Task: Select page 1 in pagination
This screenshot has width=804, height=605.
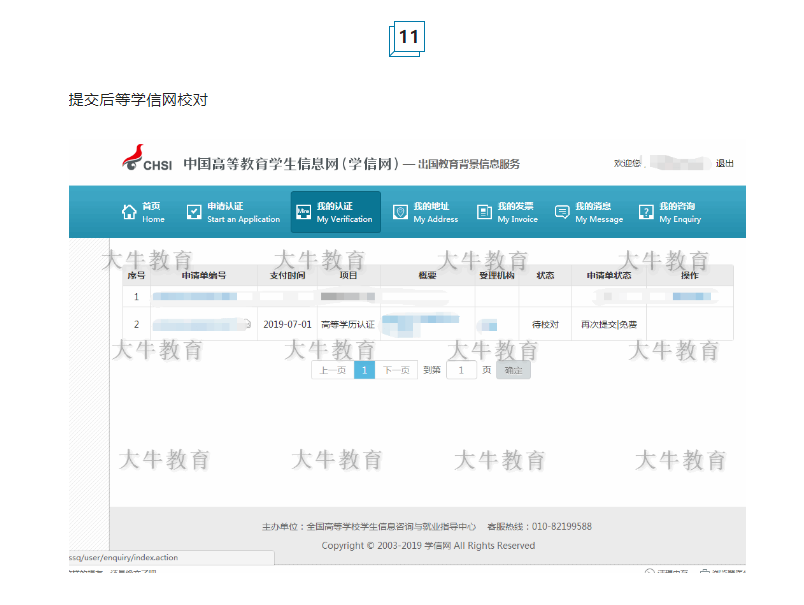Action: (365, 370)
